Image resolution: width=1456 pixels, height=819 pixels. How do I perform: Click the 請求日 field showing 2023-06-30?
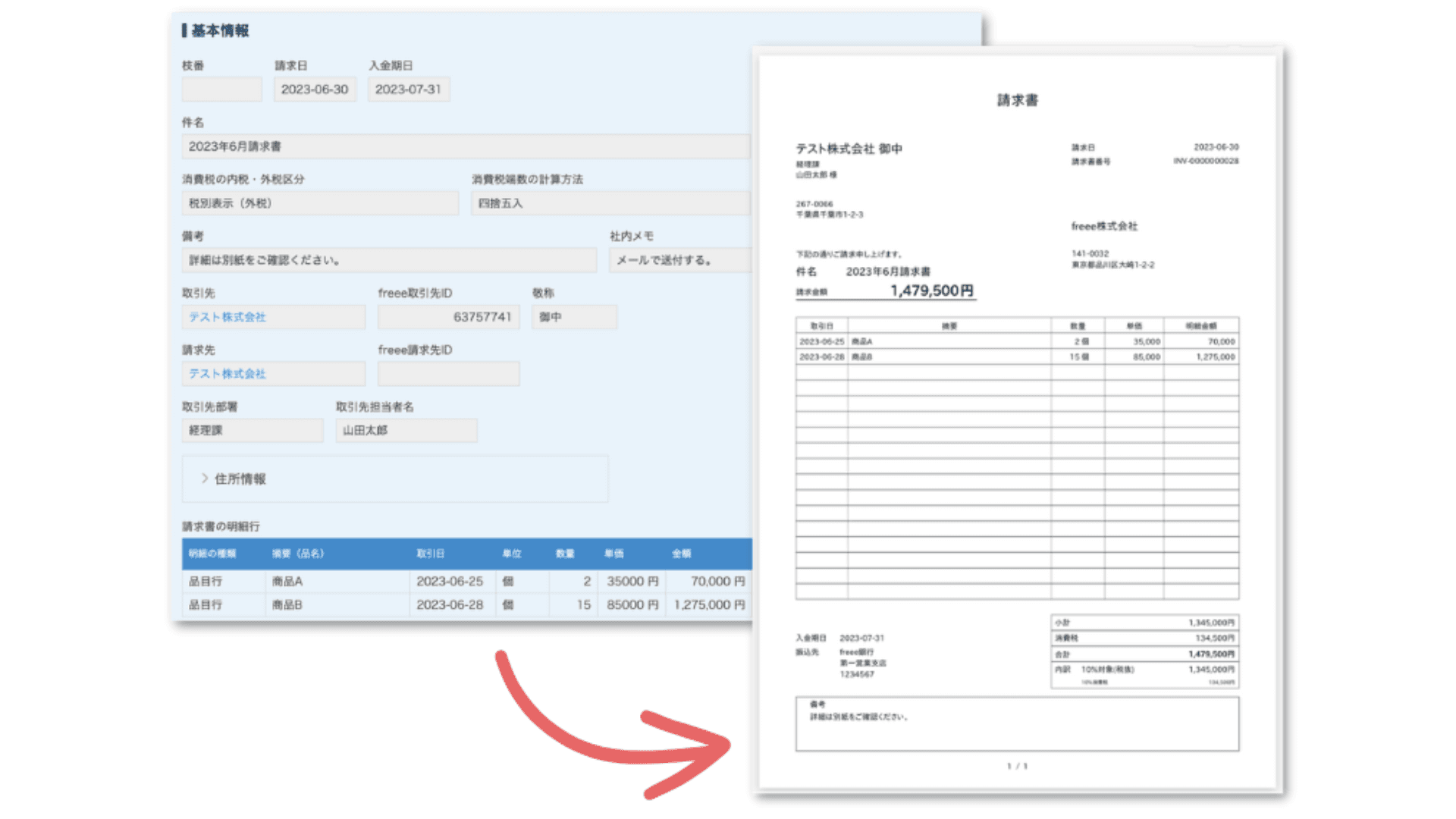click(x=315, y=89)
